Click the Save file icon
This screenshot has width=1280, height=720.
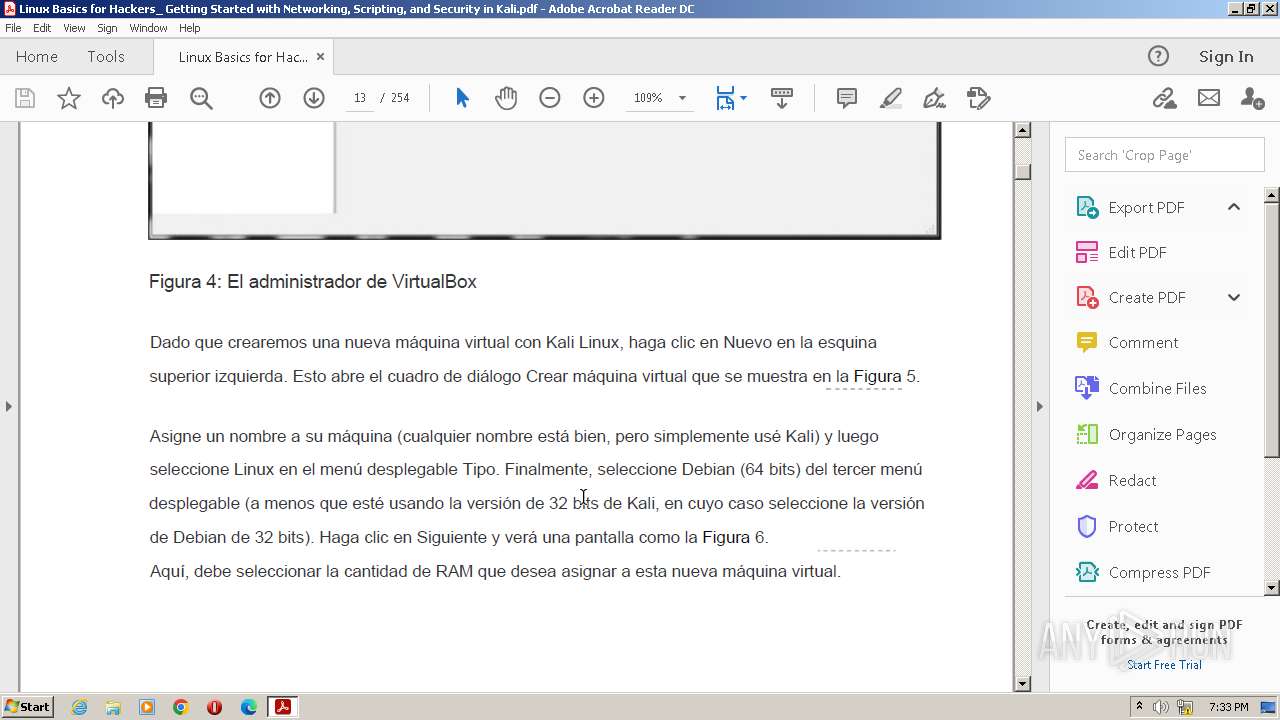click(x=25, y=98)
